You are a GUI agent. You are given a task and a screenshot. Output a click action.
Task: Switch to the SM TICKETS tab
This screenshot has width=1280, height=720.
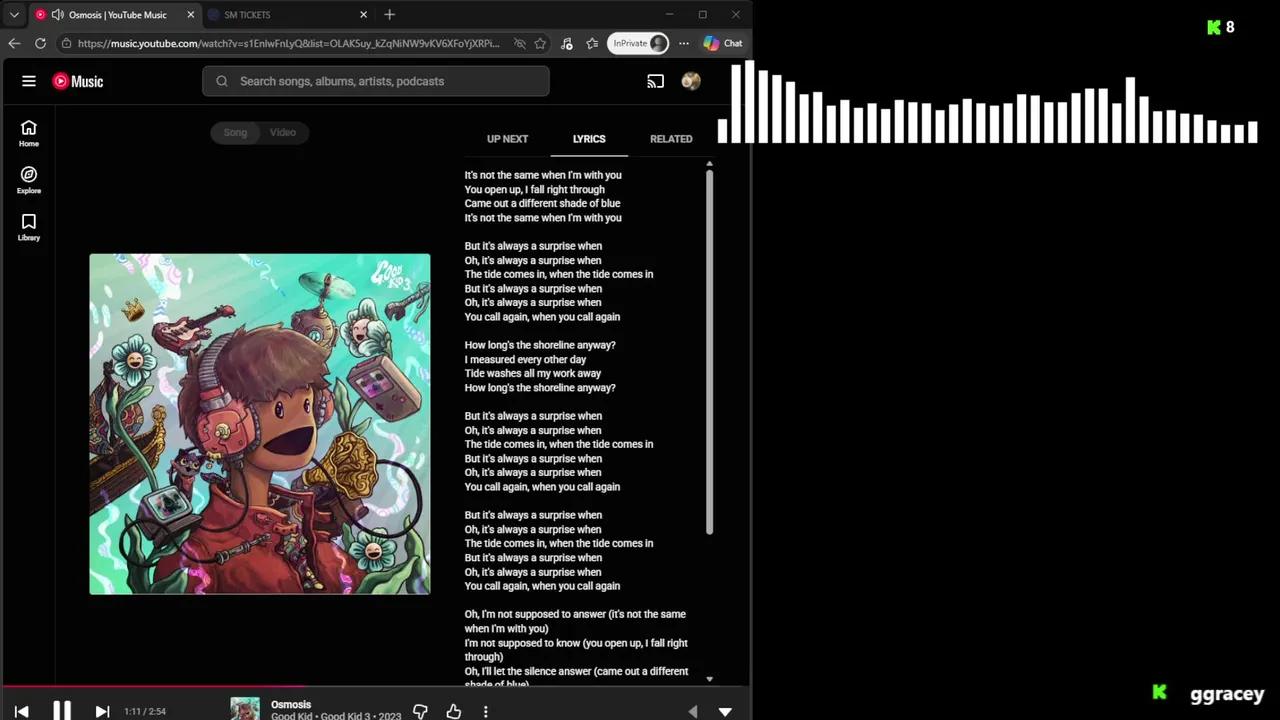[x=286, y=15]
